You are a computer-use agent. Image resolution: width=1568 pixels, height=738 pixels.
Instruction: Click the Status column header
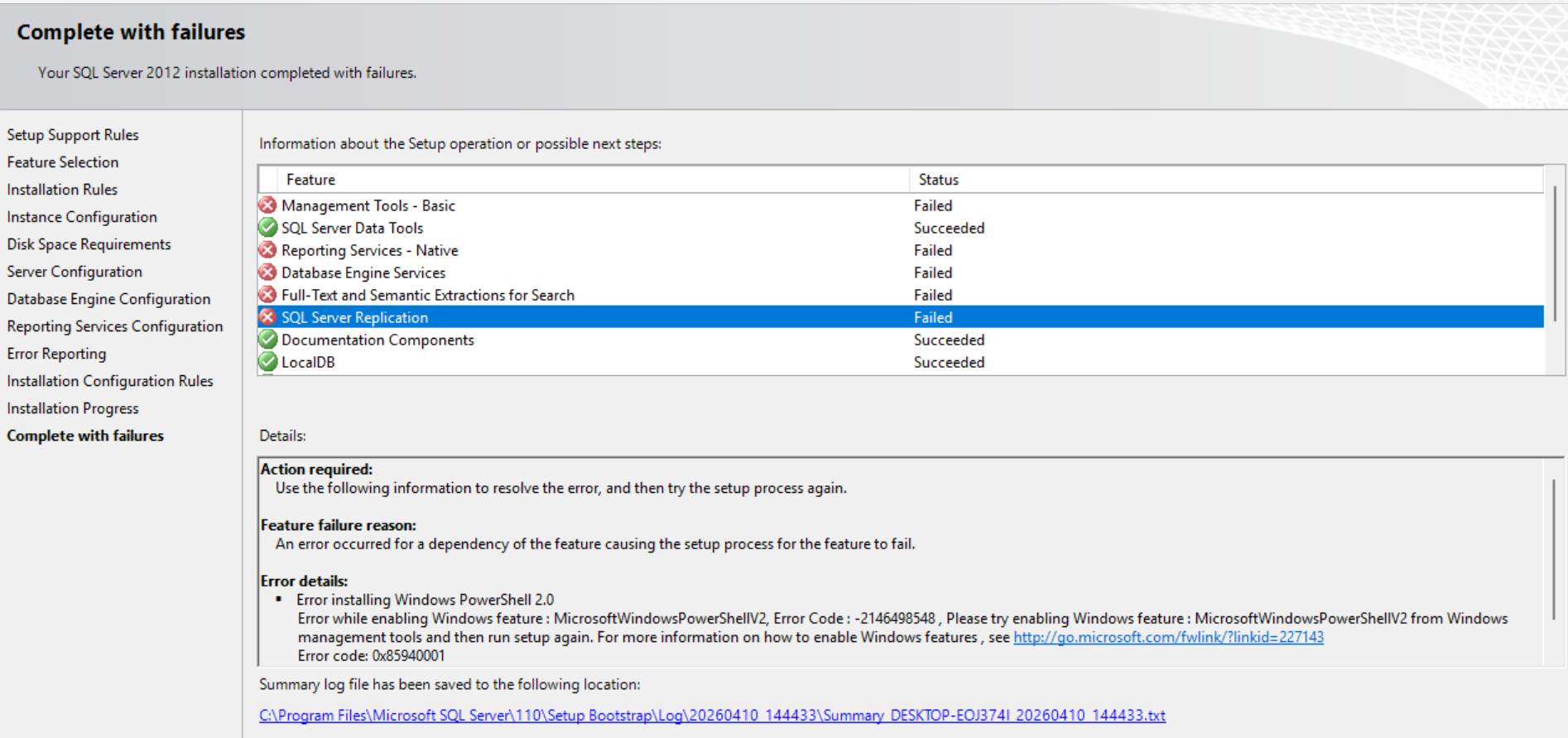pyautogui.click(x=939, y=180)
